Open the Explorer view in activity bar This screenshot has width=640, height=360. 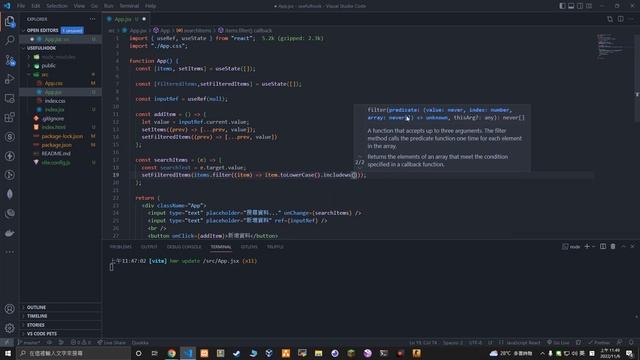9,21
